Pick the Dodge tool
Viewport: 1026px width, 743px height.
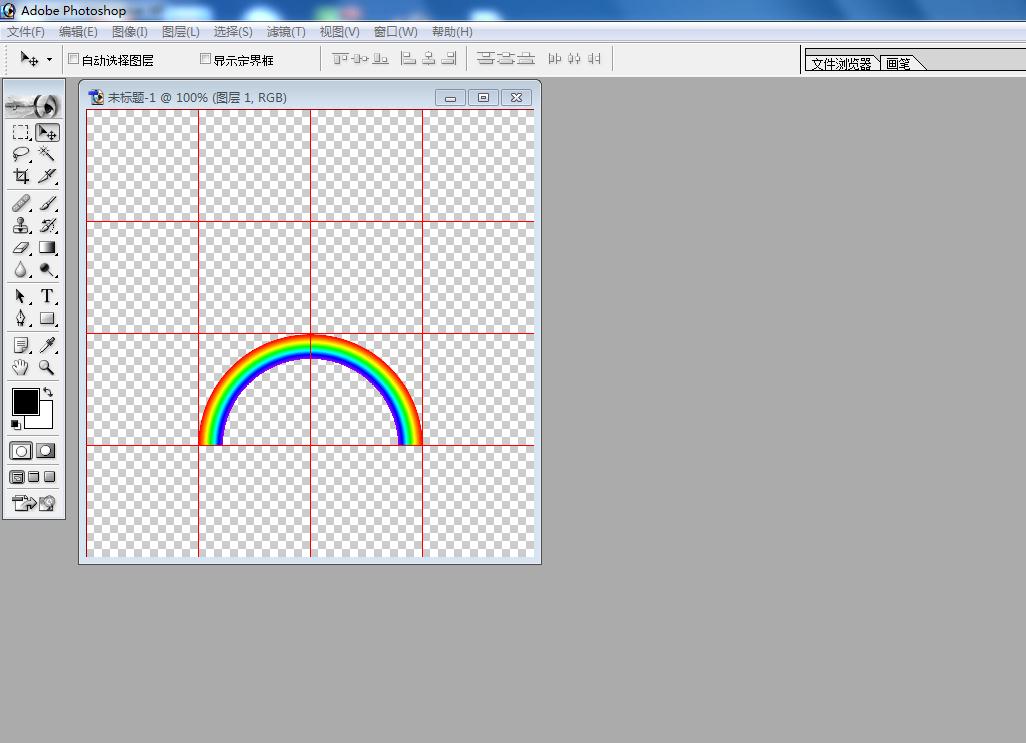[47, 269]
